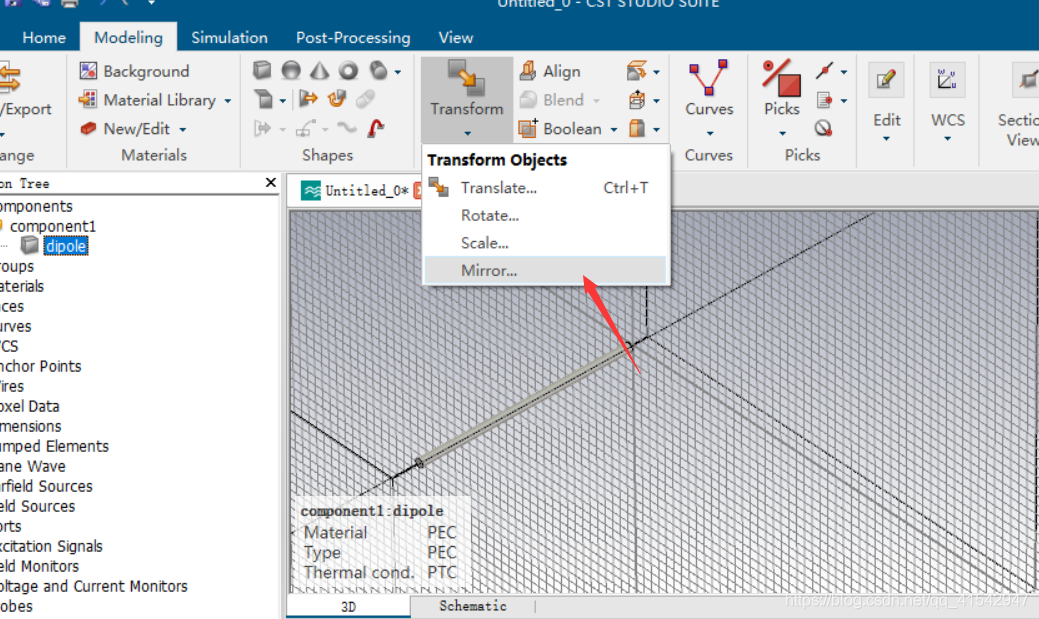Click the rotate face icon
The height and width of the screenshot is (619, 1039).
(x=337, y=99)
